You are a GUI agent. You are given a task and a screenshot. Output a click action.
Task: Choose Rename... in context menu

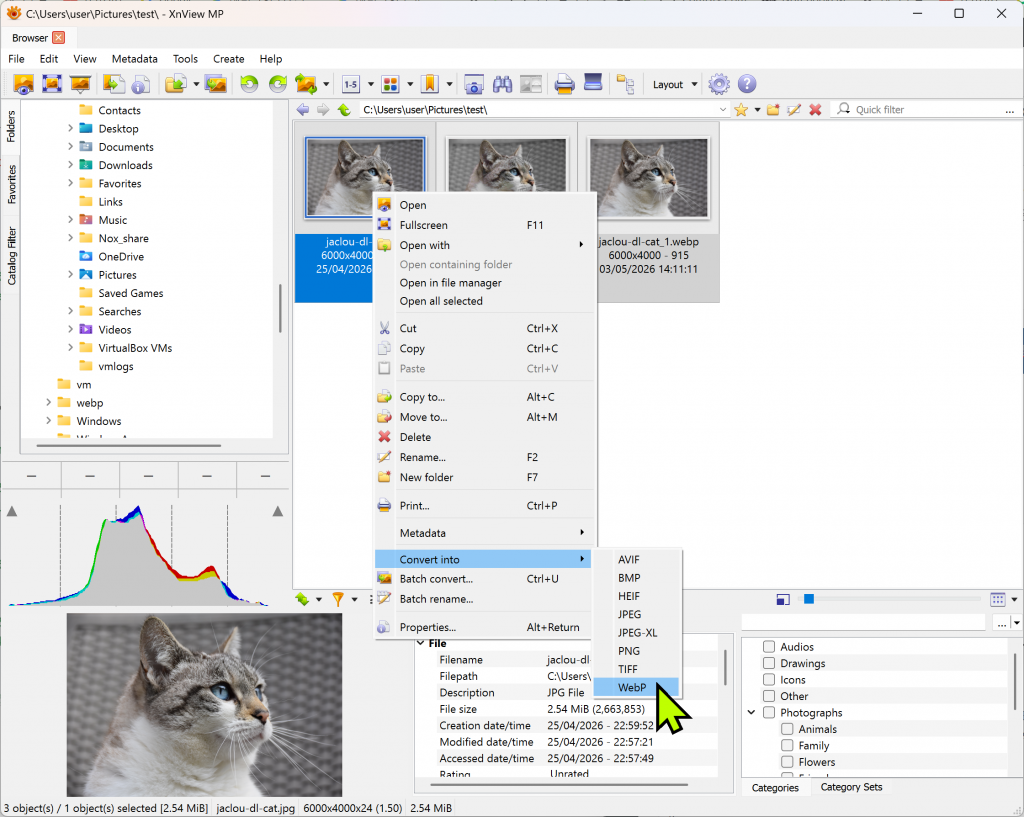pos(483,457)
